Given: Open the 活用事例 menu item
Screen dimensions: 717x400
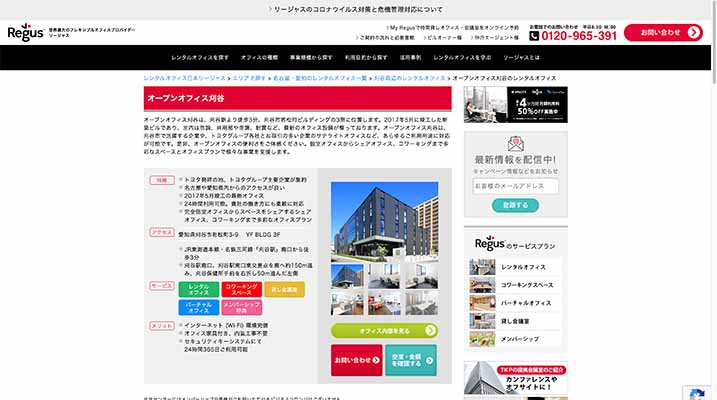Looking at the screenshot, I should pos(410,58).
